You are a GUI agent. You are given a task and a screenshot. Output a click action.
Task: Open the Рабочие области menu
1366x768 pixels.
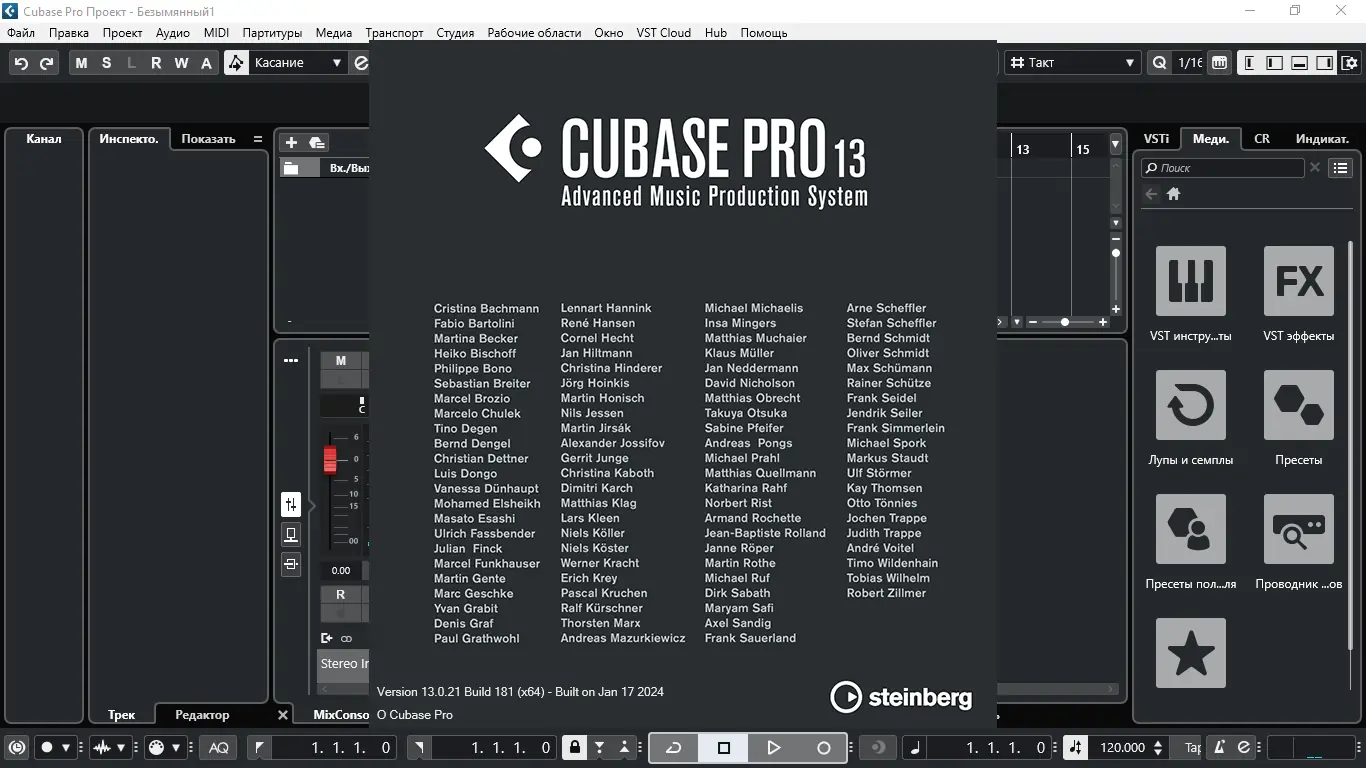point(534,33)
